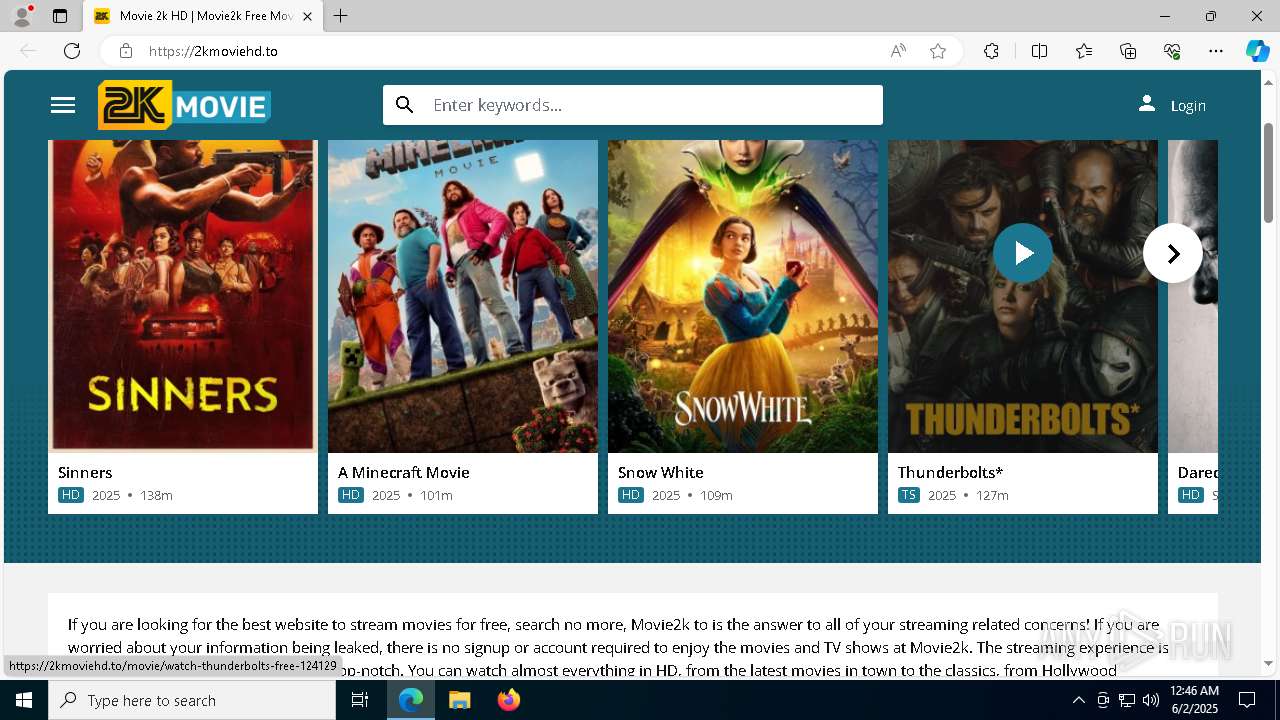Open the Tab actions menu icon
The width and height of the screenshot is (1280, 720).
pyautogui.click(x=60, y=16)
